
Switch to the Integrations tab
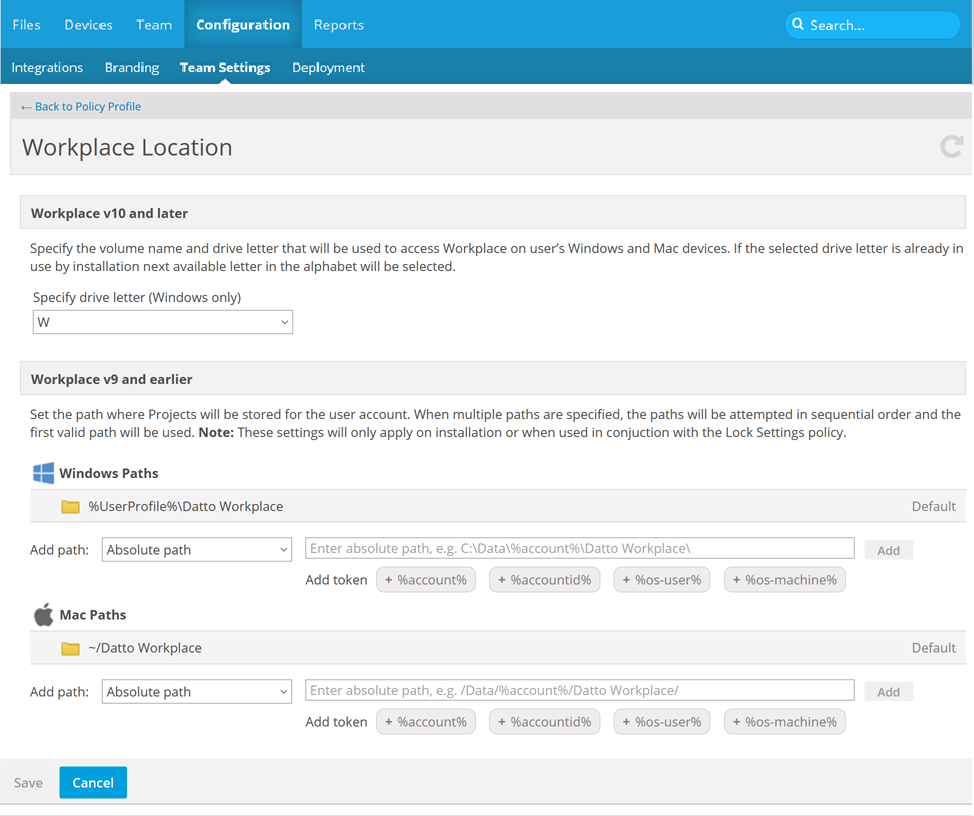tap(47, 68)
